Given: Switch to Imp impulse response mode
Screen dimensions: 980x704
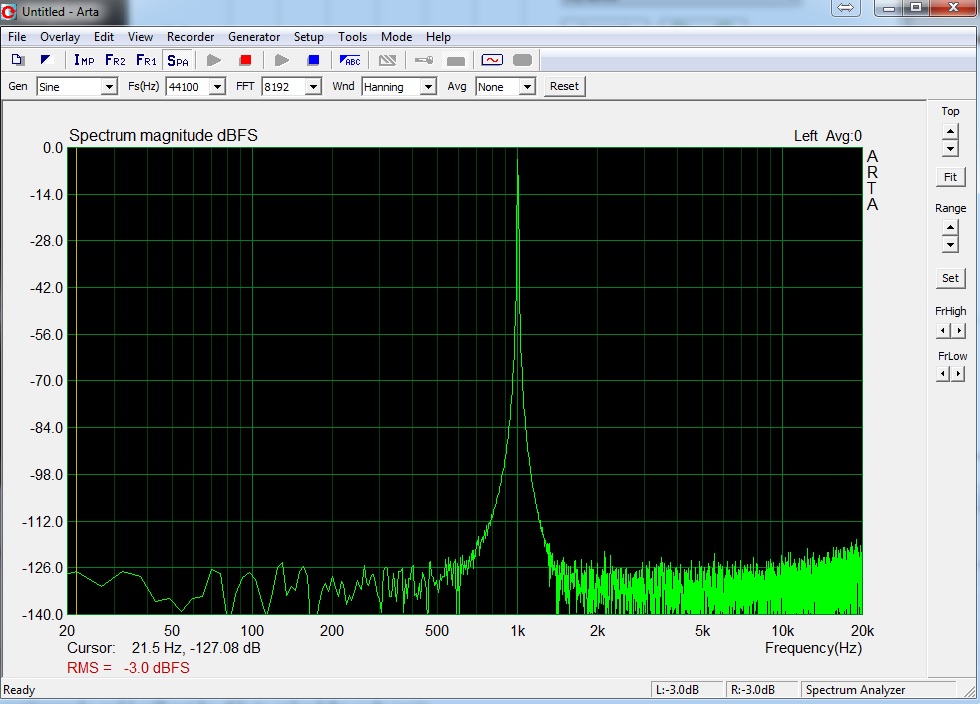Looking at the screenshot, I should [84, 60].
